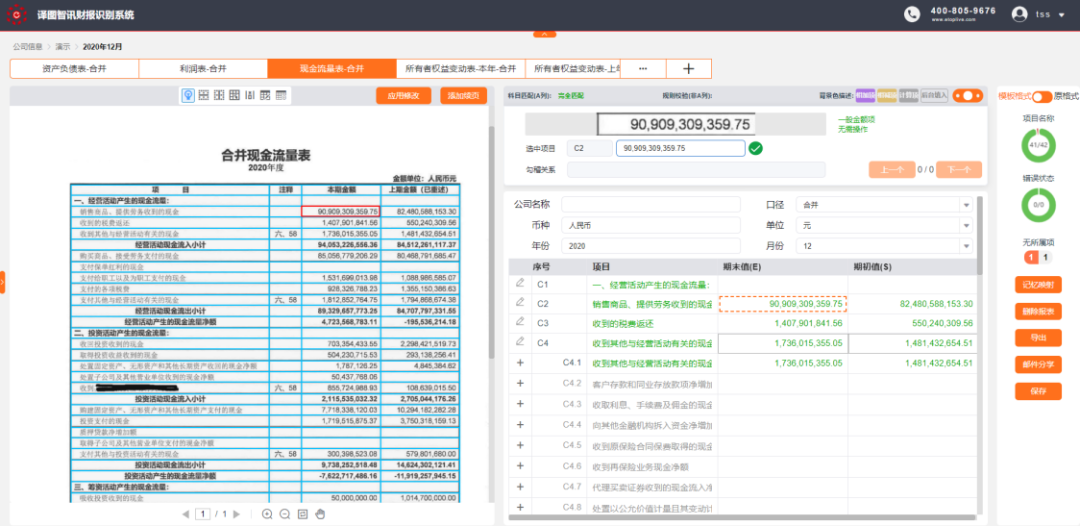Screen dimensions: 1080x526
Task: Click the selected item value input
Action: [x=681, y=148]
